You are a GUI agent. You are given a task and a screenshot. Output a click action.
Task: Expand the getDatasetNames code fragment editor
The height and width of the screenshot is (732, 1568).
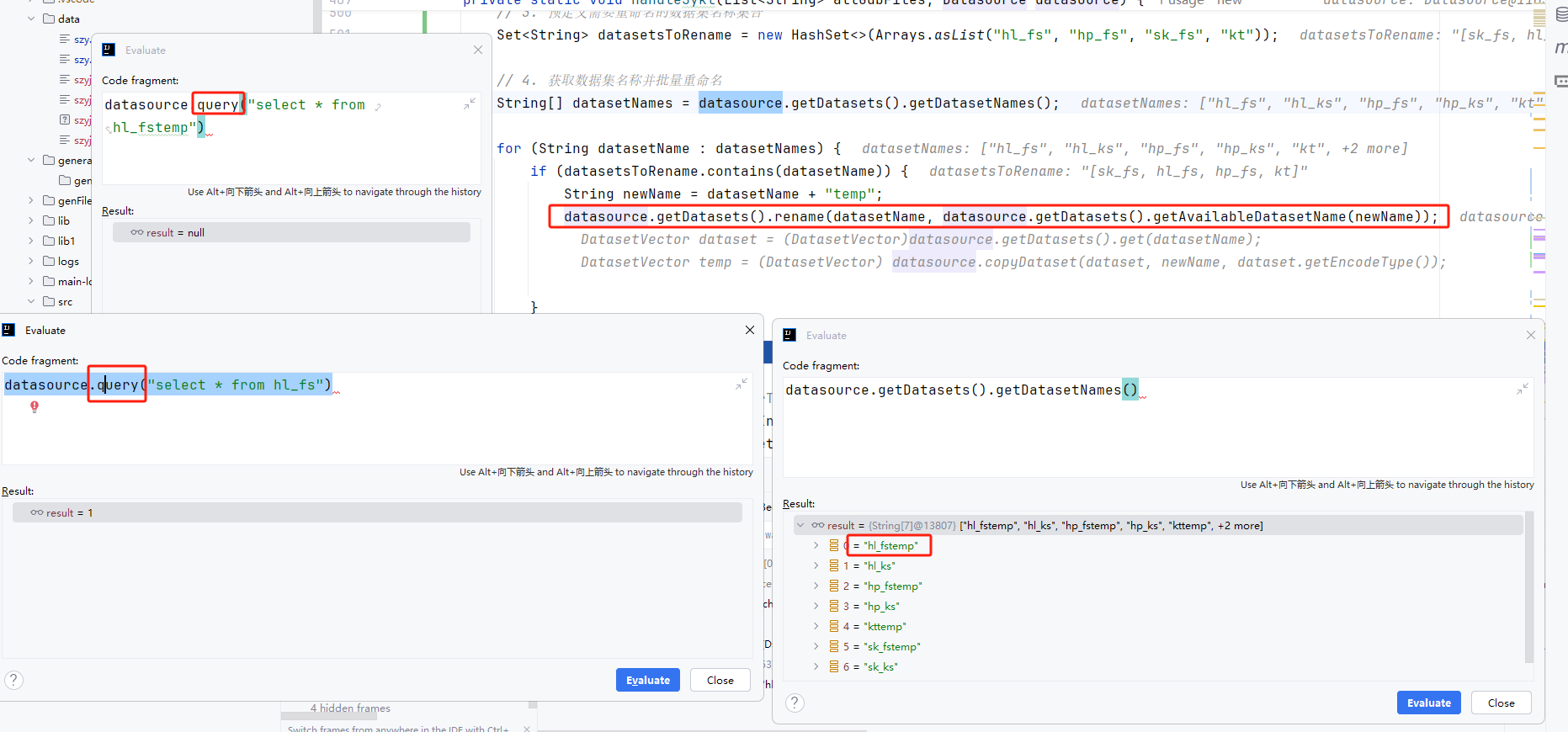[x=1522, y=389]
